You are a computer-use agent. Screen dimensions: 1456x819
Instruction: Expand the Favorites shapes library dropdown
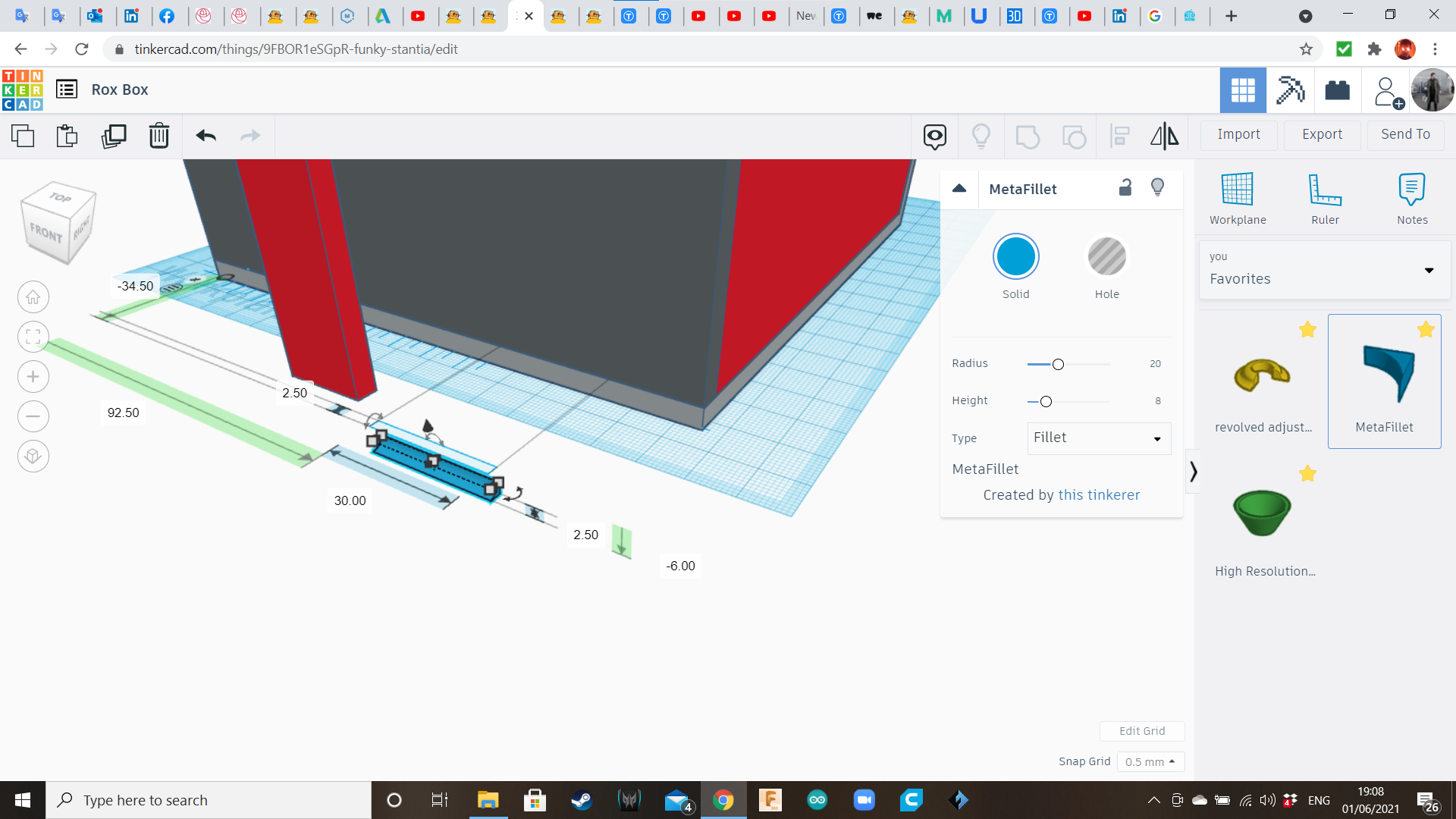click(x=1429, y=271)
